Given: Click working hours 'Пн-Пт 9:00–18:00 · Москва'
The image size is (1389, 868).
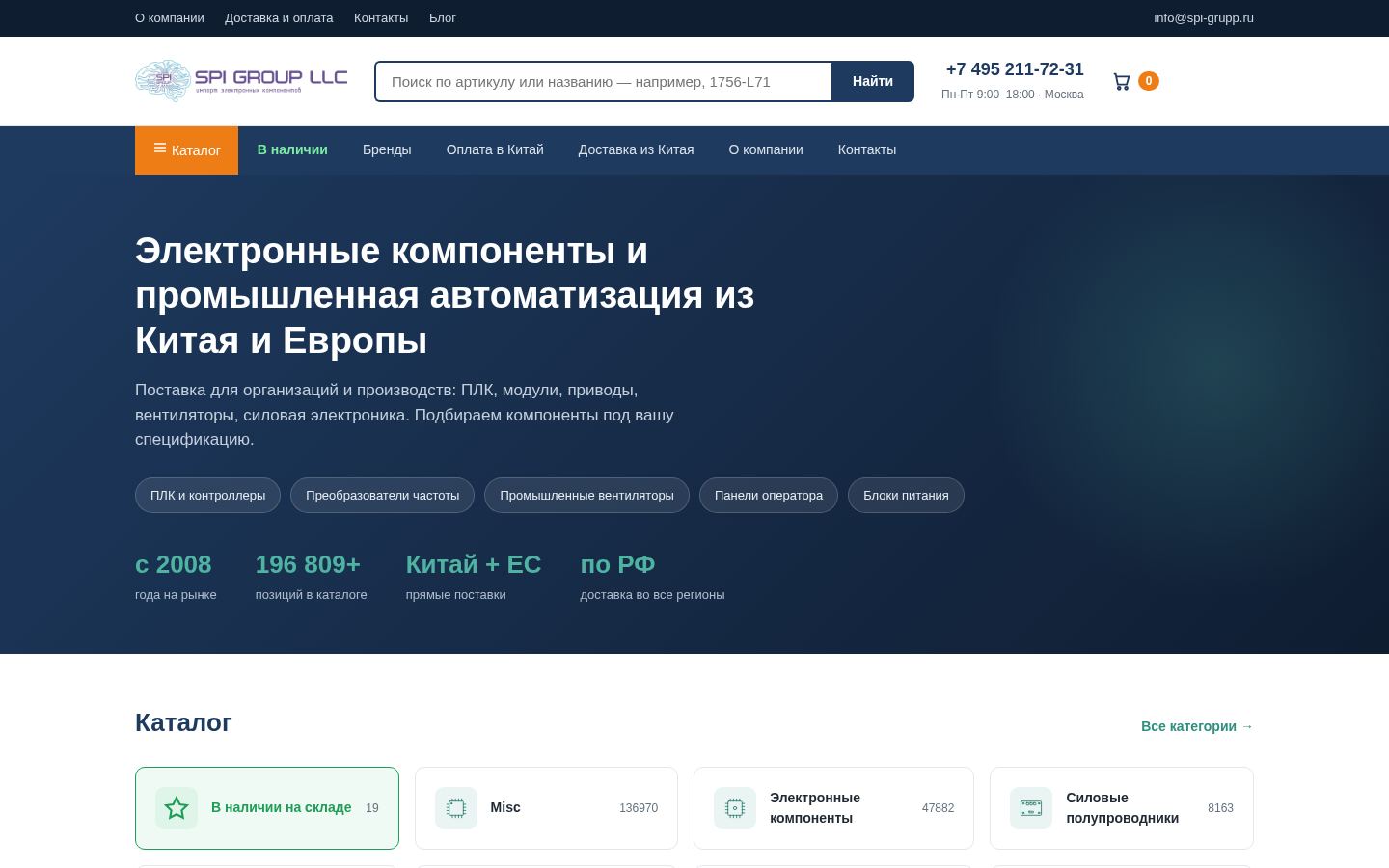Looking at the screenshot, I should (1013, 95).
